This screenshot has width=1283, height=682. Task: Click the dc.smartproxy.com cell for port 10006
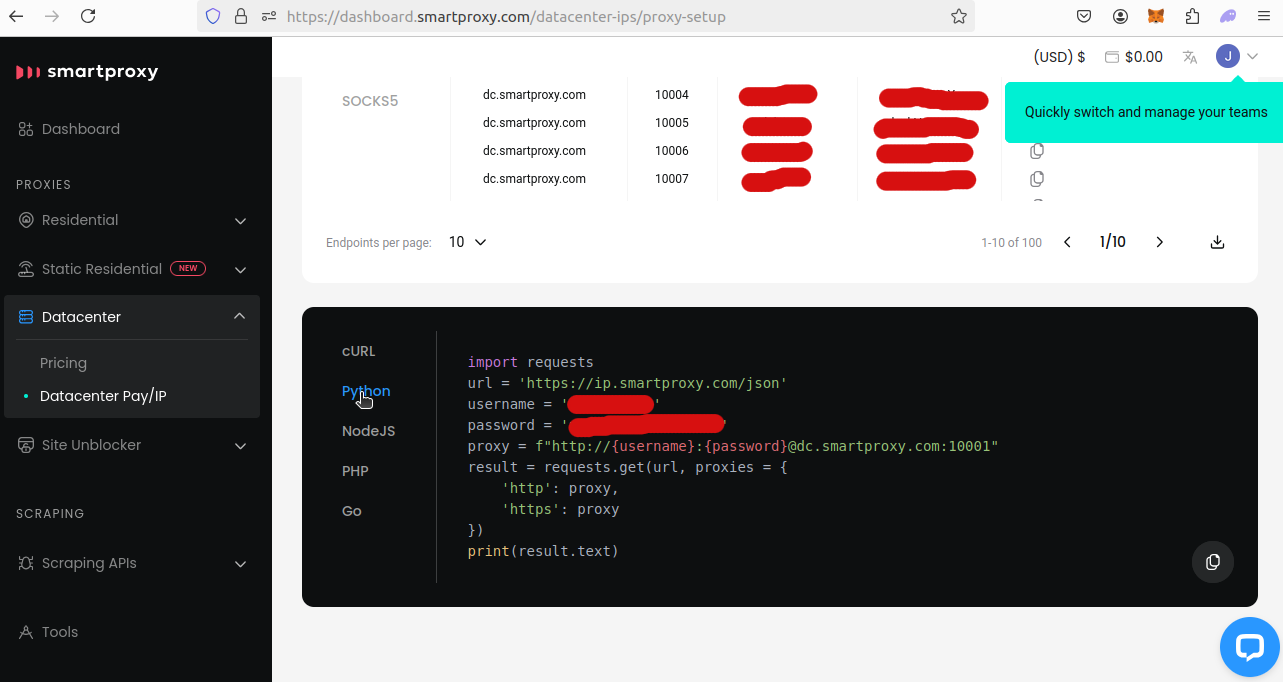534,151
